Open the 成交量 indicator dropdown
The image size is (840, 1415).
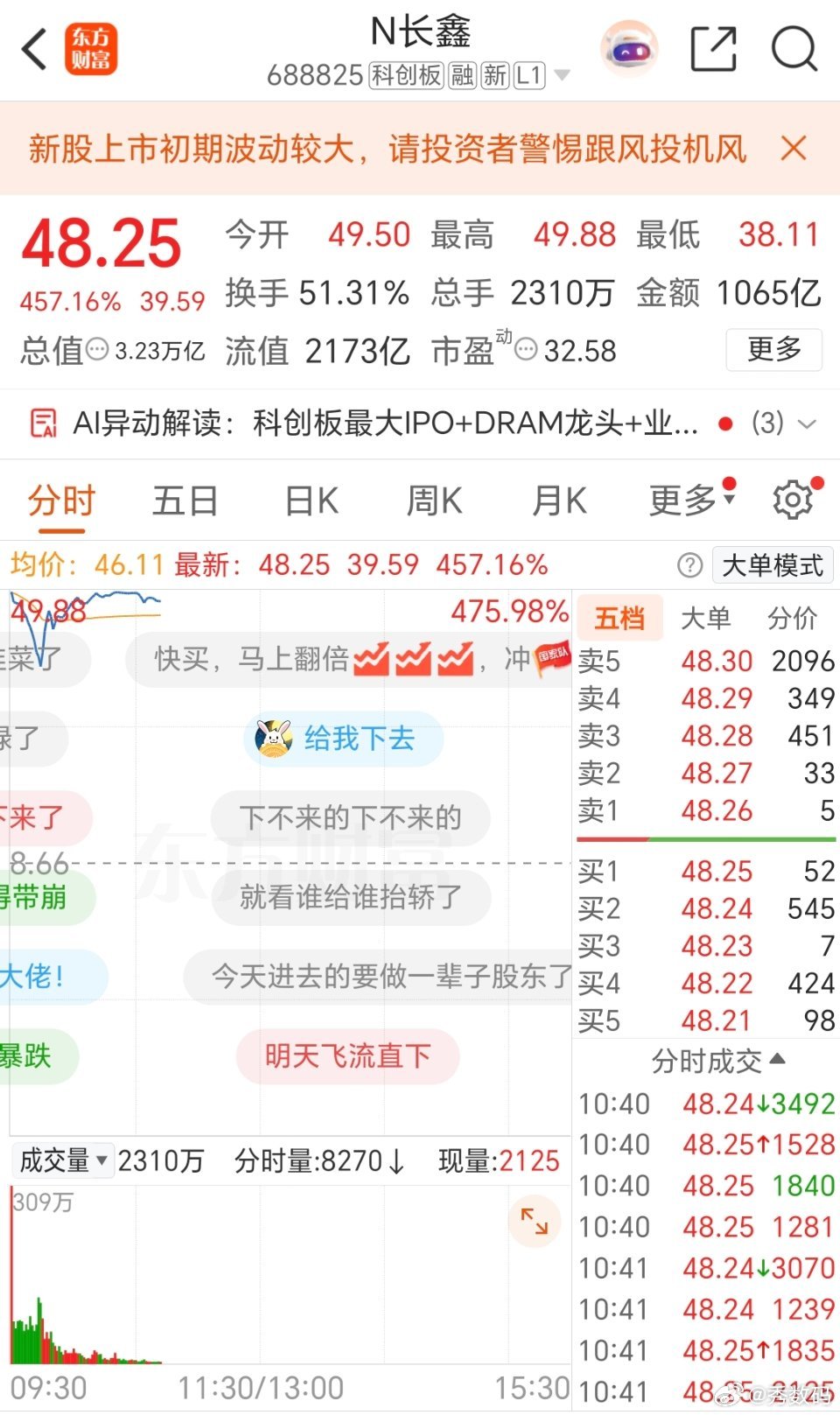(x=63, y=1160)
